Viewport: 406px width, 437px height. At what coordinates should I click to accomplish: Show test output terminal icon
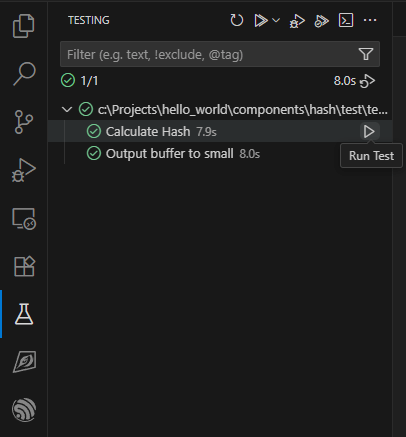346,20
